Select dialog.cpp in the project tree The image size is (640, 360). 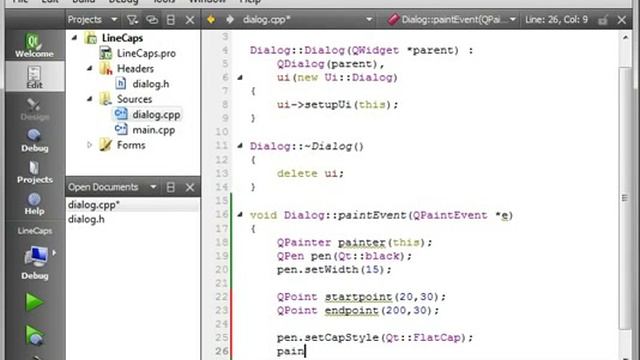coord(156,115)
